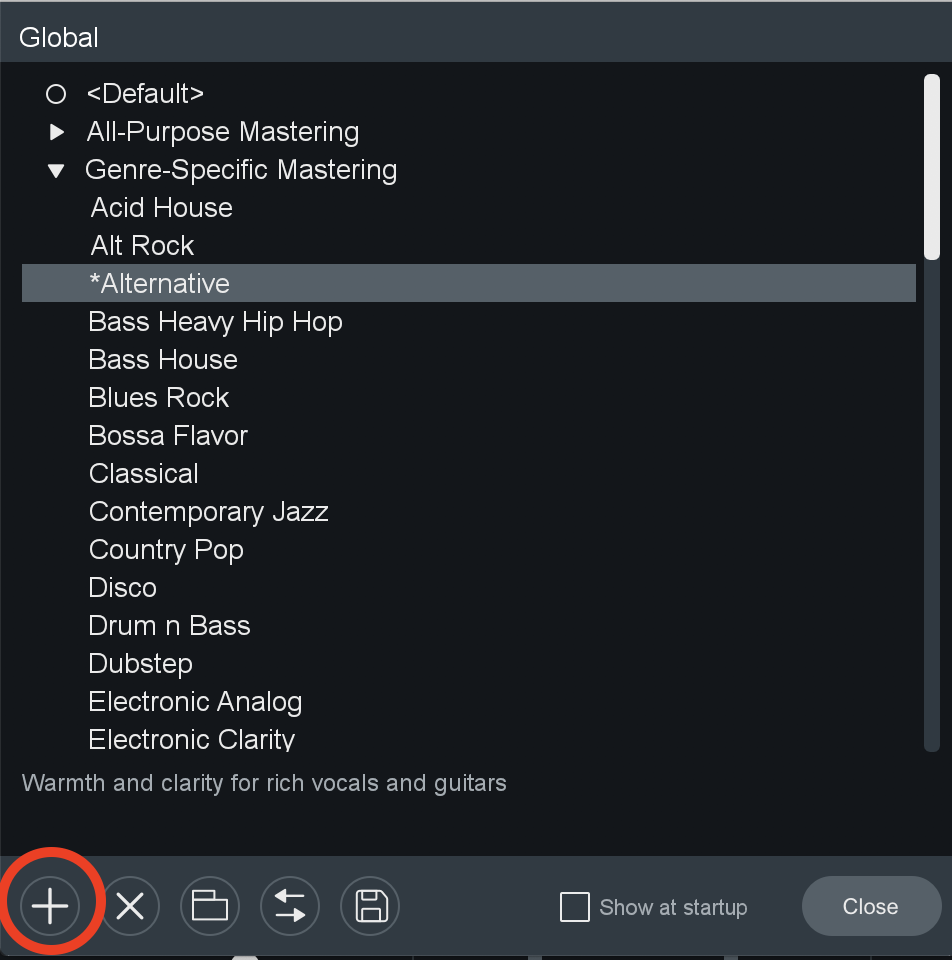Expand the All-Purpose Mastering folder arrow
Image resolution: width=952 pixels, height=960 pixels.
(x=57, y=132)
